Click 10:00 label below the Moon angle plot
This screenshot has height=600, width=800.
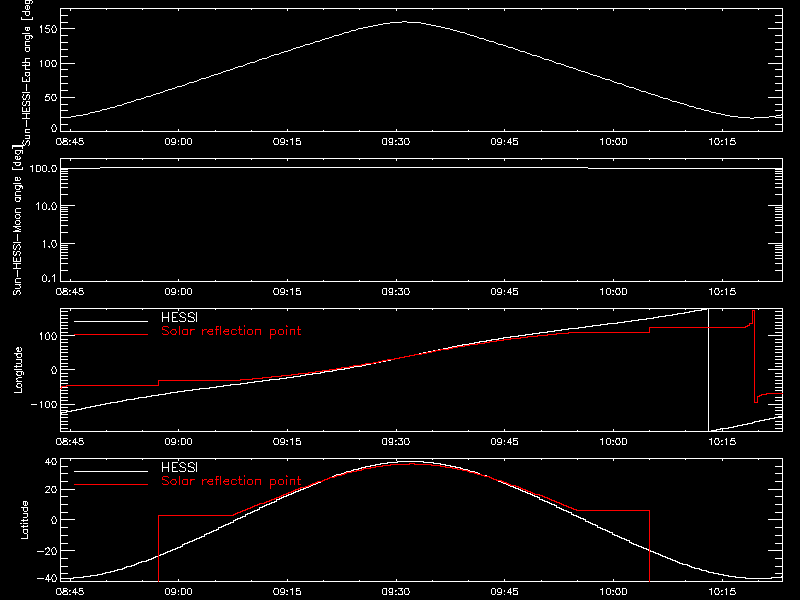click(613, 292)
